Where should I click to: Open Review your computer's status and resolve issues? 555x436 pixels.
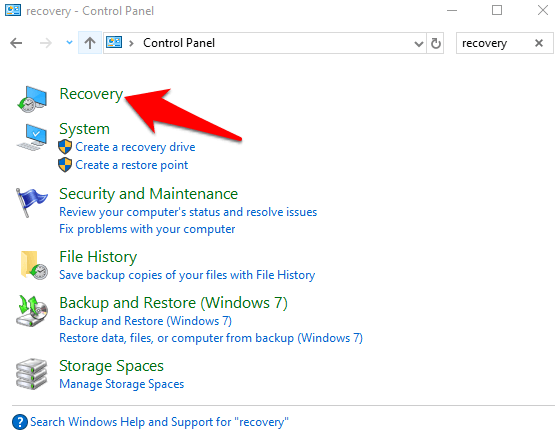click(x=188, y=212)
